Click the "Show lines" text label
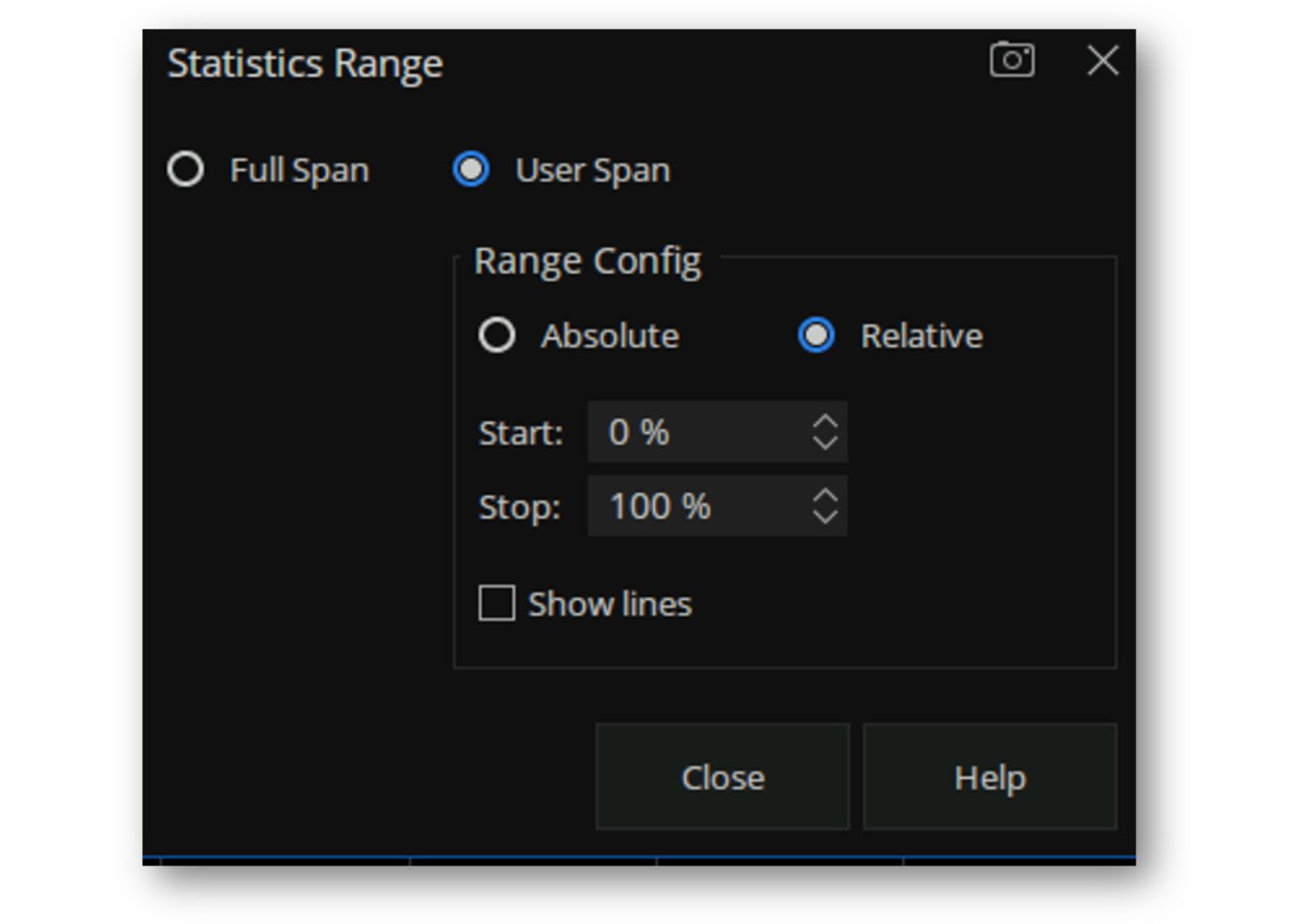The height and width of the screenshot is (924, 1308). coord(610,604)
